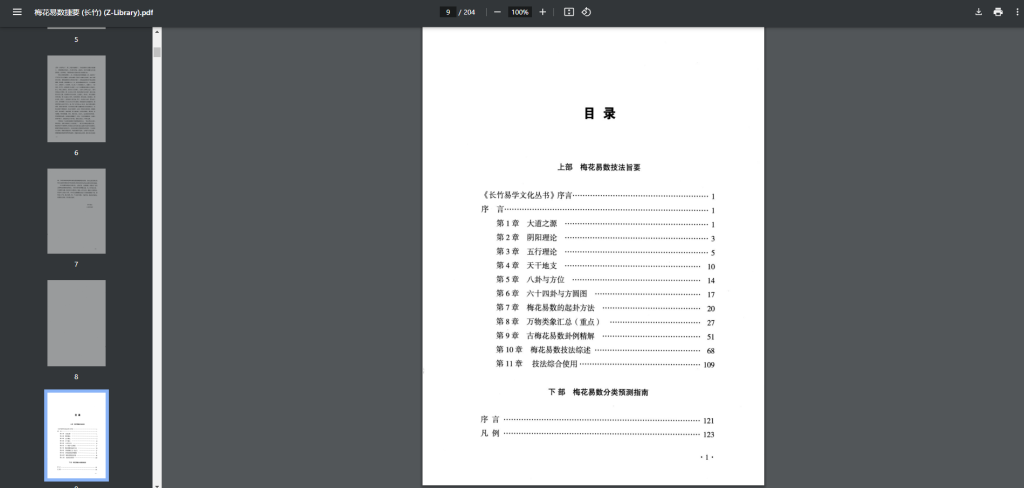Open page 6 thumbnail
Viewport: 1024px width, 488px height.
coord(76,99)
